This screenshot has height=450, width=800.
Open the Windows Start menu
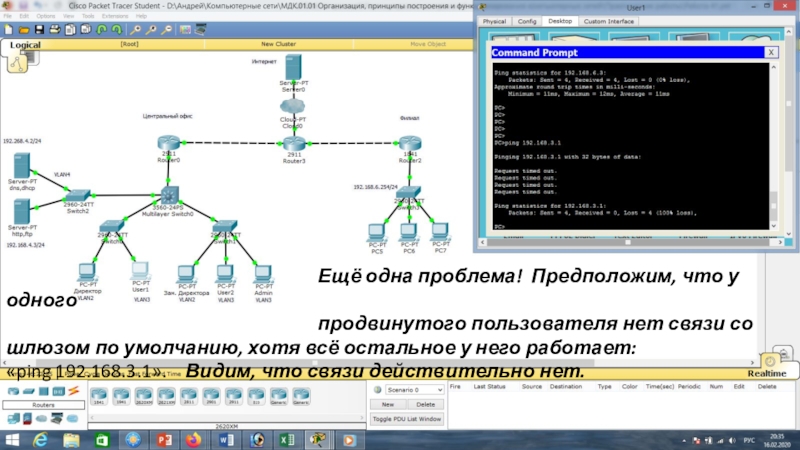(x=11, y=440)
